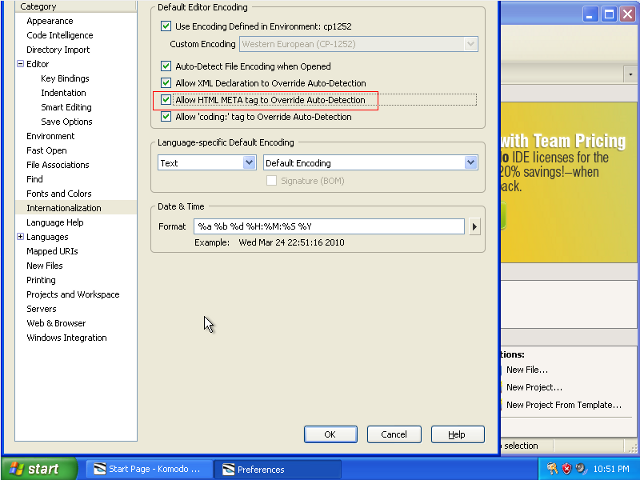Screen dimensions: 640x480
Task: Select the New Files category
Action: 44,266
